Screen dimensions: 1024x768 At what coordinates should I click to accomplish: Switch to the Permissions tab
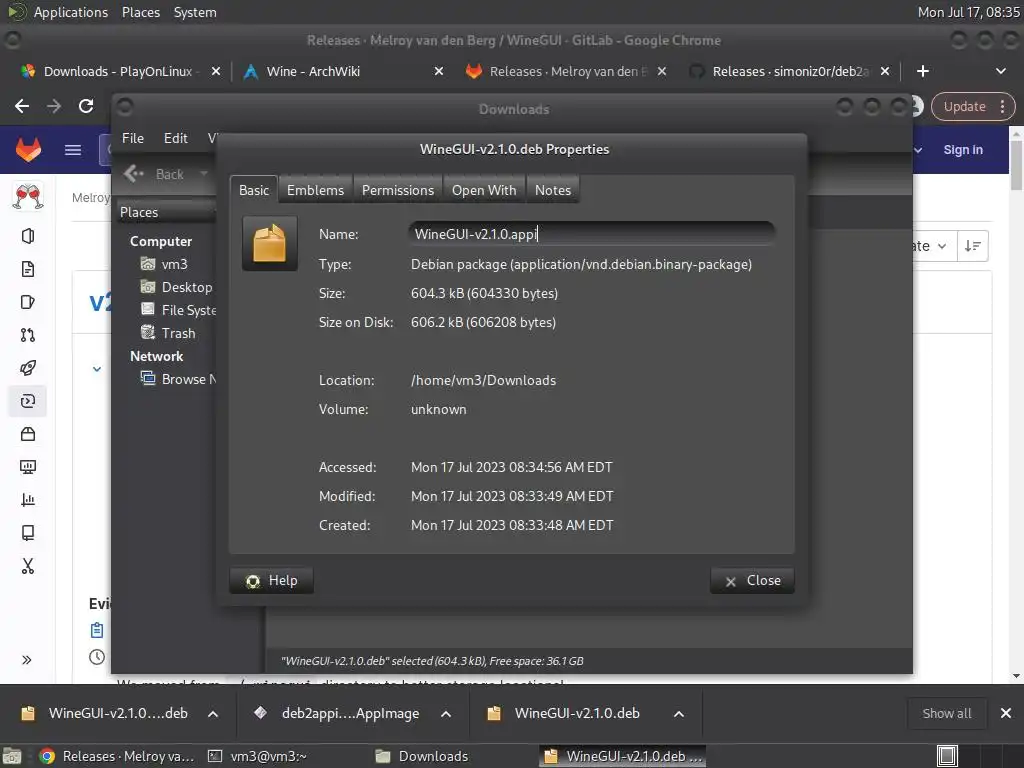398,190
